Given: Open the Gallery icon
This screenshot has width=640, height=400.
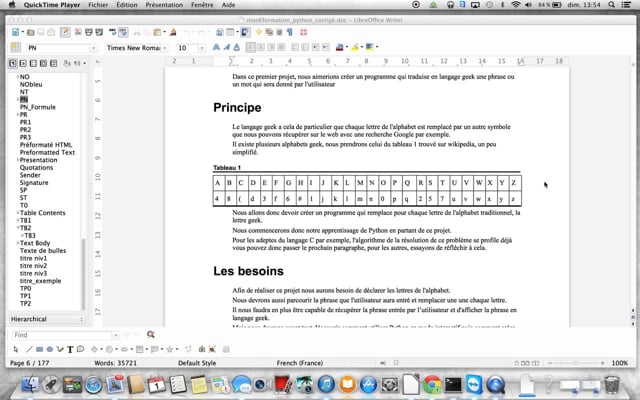Looking at the screenshot, I should click(269, 32).
